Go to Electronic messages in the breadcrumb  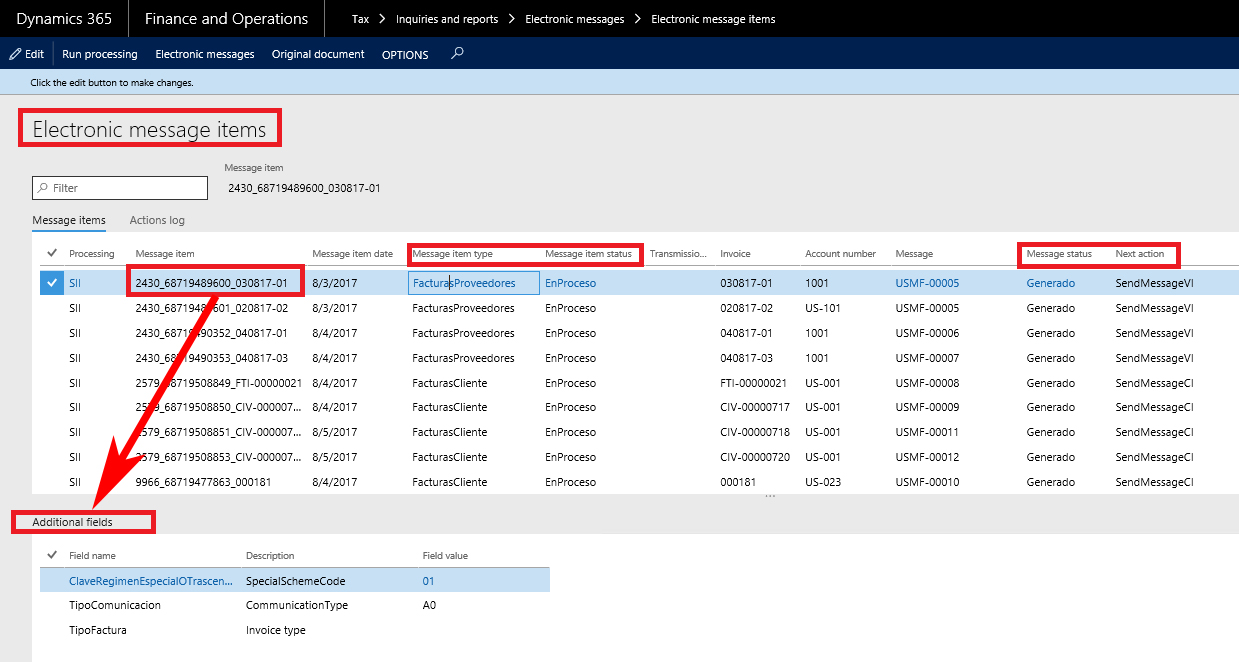574,19
